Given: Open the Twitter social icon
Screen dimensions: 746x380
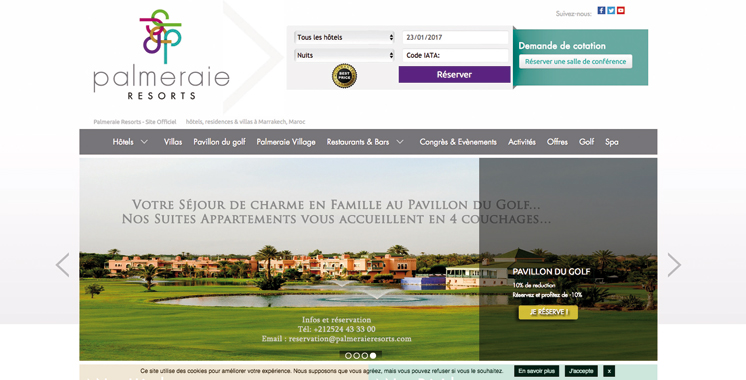Looking at the screenshot, I should [611, 10].
